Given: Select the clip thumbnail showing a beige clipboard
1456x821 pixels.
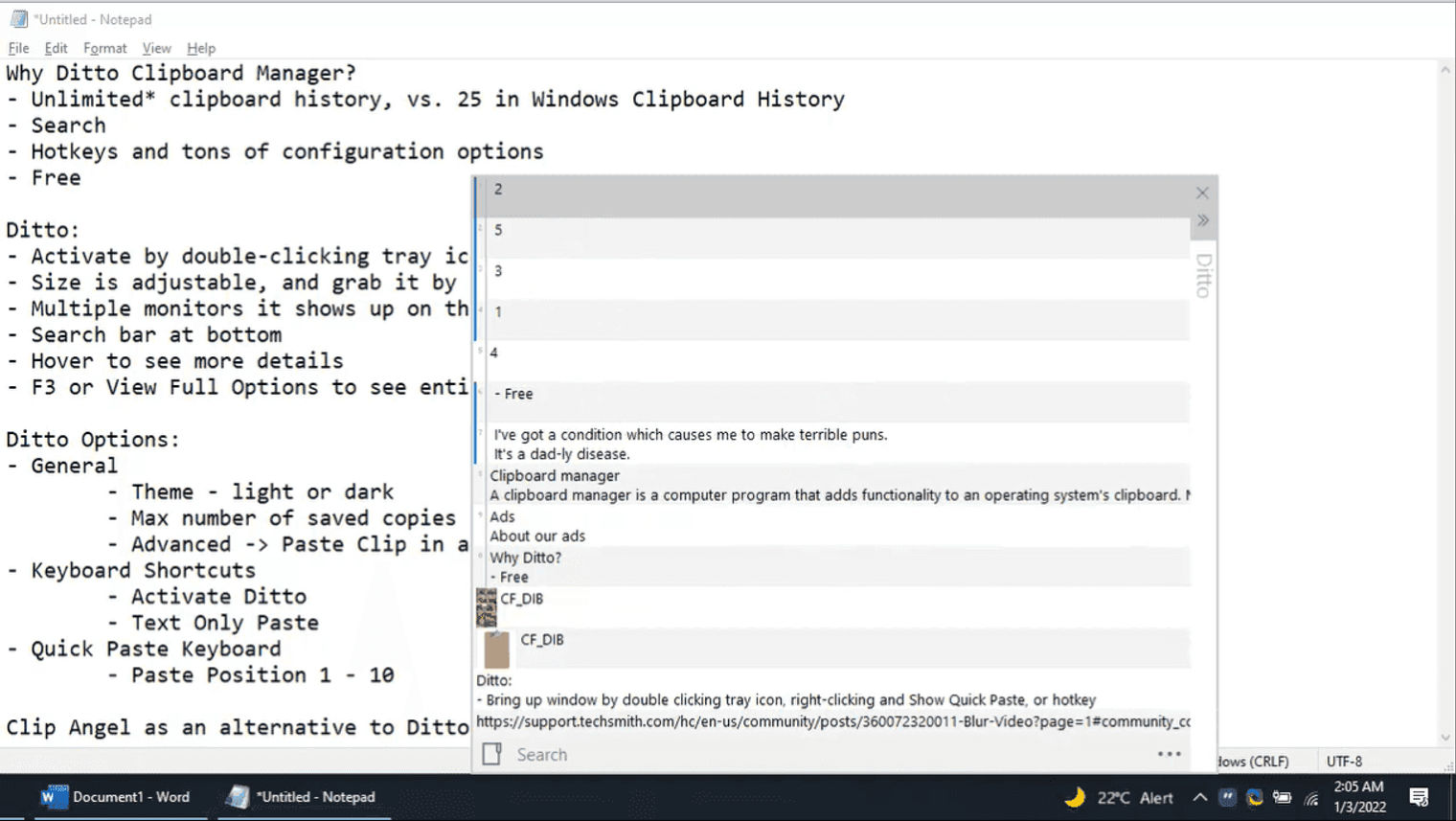Looking at the screenshot, I should [496, 649].
